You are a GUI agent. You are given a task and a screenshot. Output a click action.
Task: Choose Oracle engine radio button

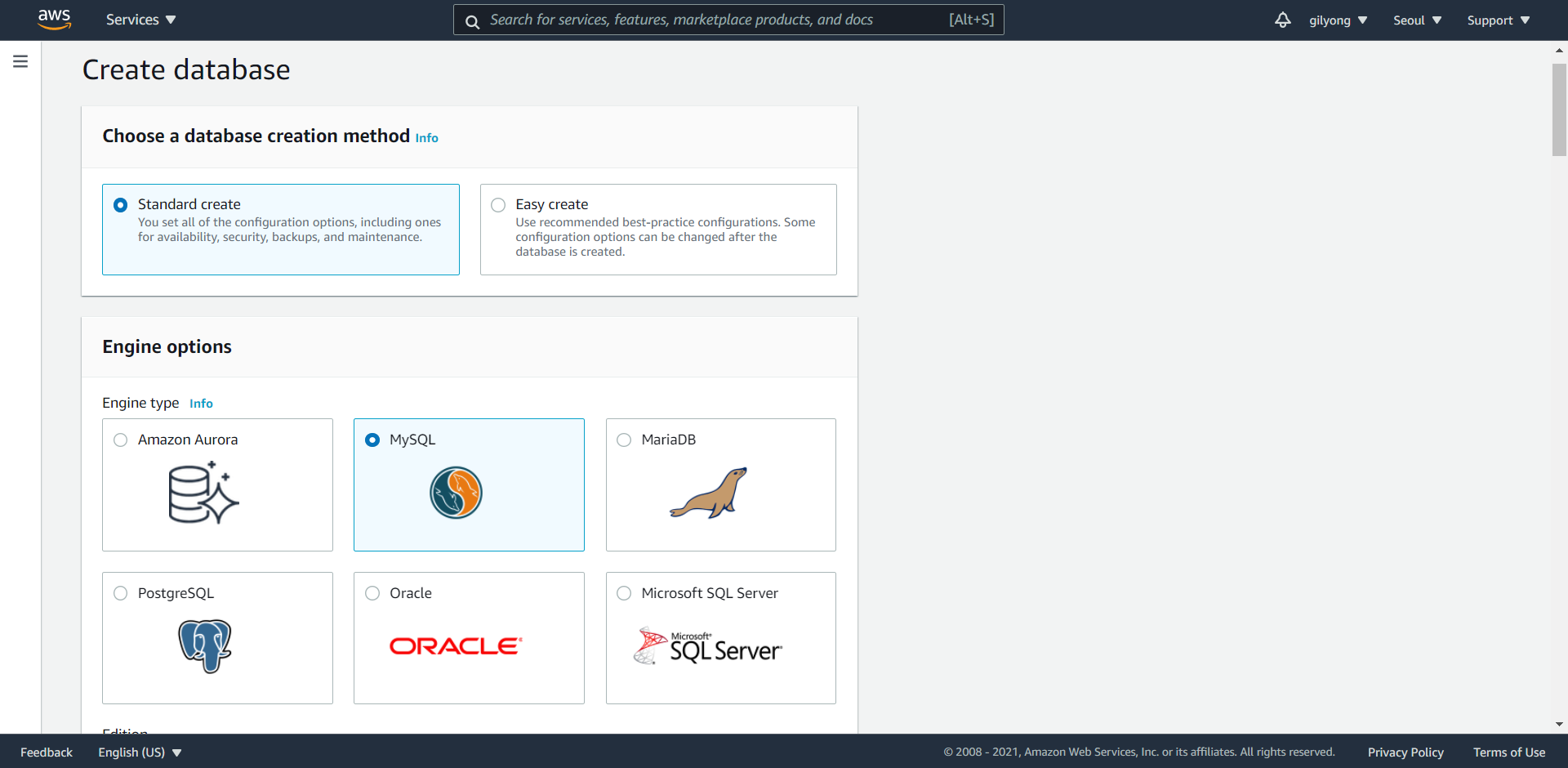372,594
